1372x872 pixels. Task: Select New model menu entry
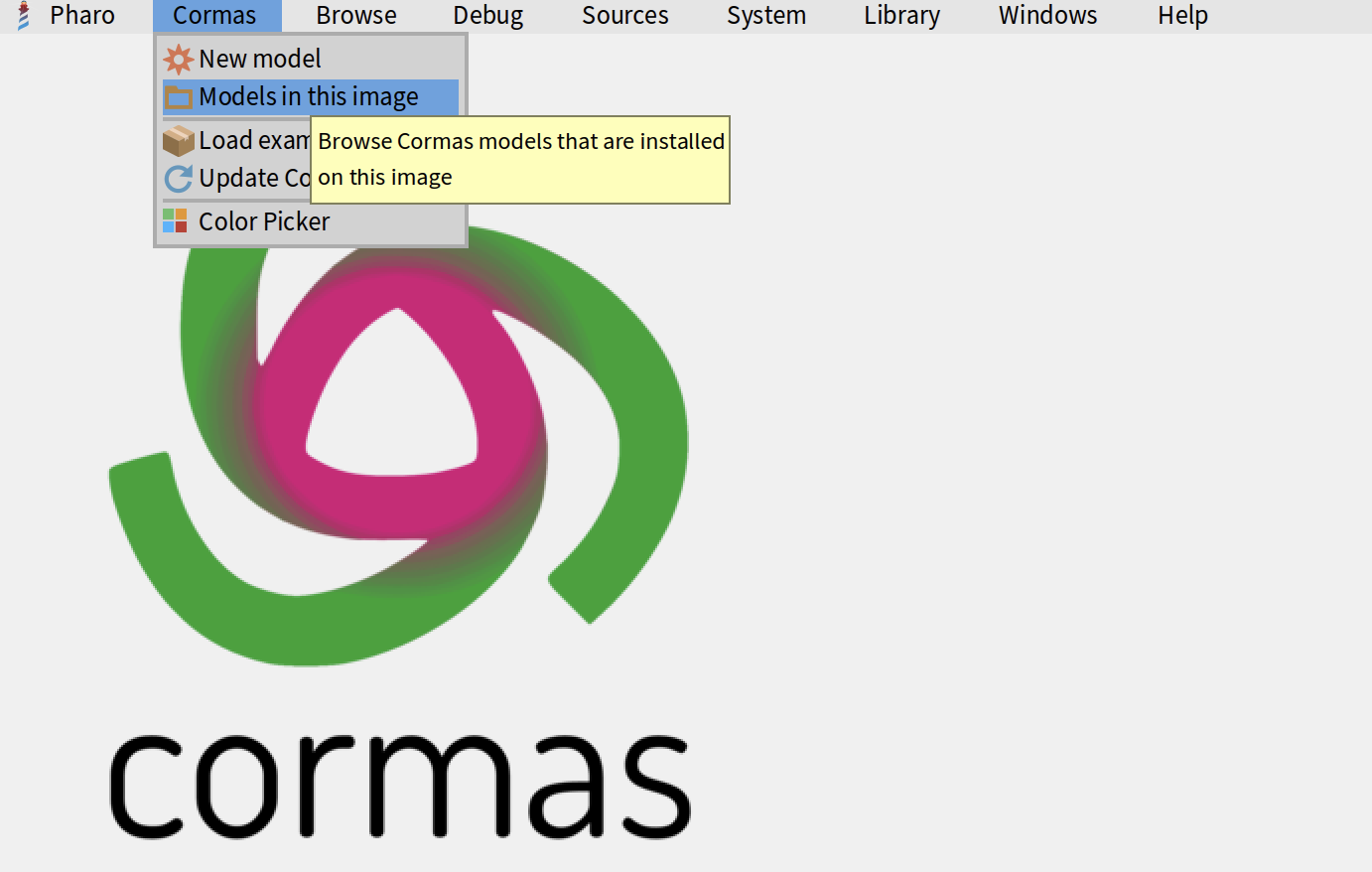260,60
